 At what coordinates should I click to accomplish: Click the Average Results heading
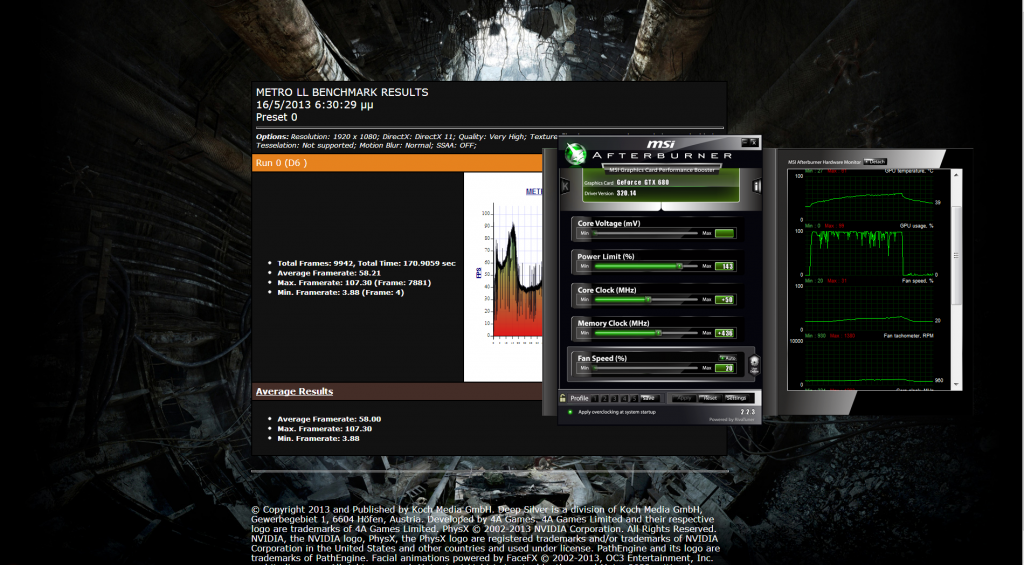(x=294, y=391)
